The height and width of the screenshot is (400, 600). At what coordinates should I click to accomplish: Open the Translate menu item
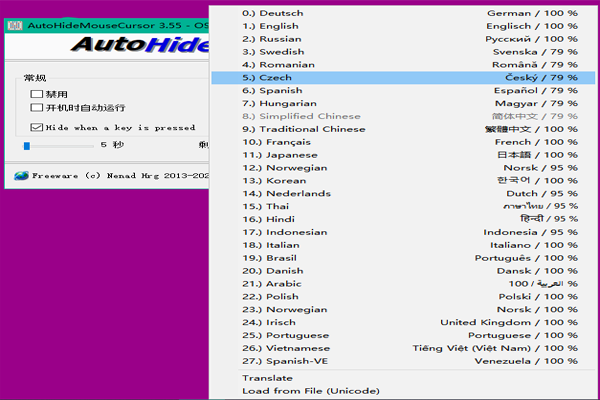coord(403,378)
